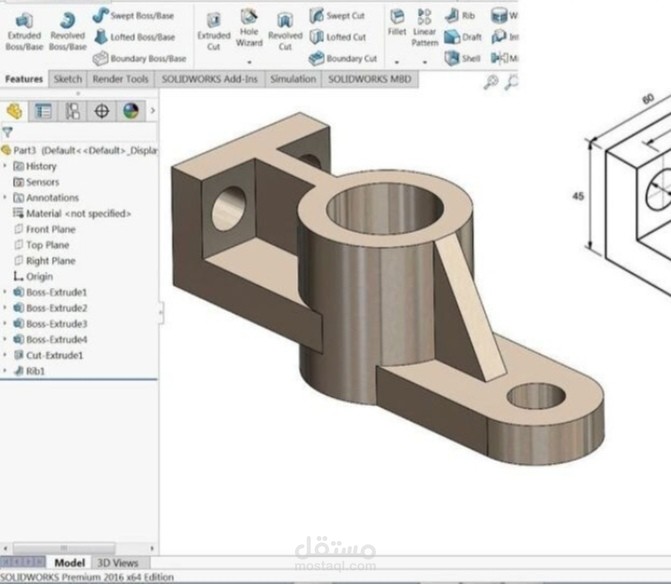The width and height of the screenshot is (671, 585).
Task: Select the Extruded Boss/Base tool
Action: (24, 32)
